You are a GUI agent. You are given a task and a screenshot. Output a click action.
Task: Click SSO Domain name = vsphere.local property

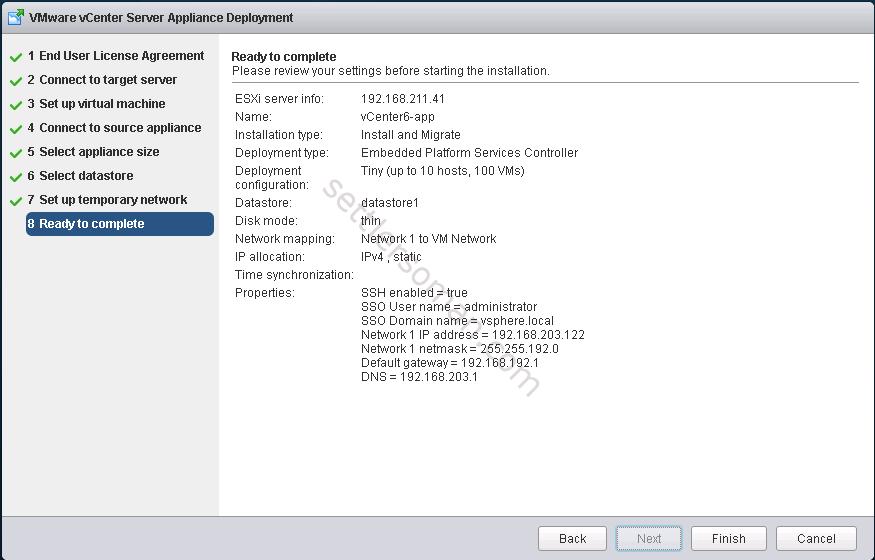tap(457, 321)
